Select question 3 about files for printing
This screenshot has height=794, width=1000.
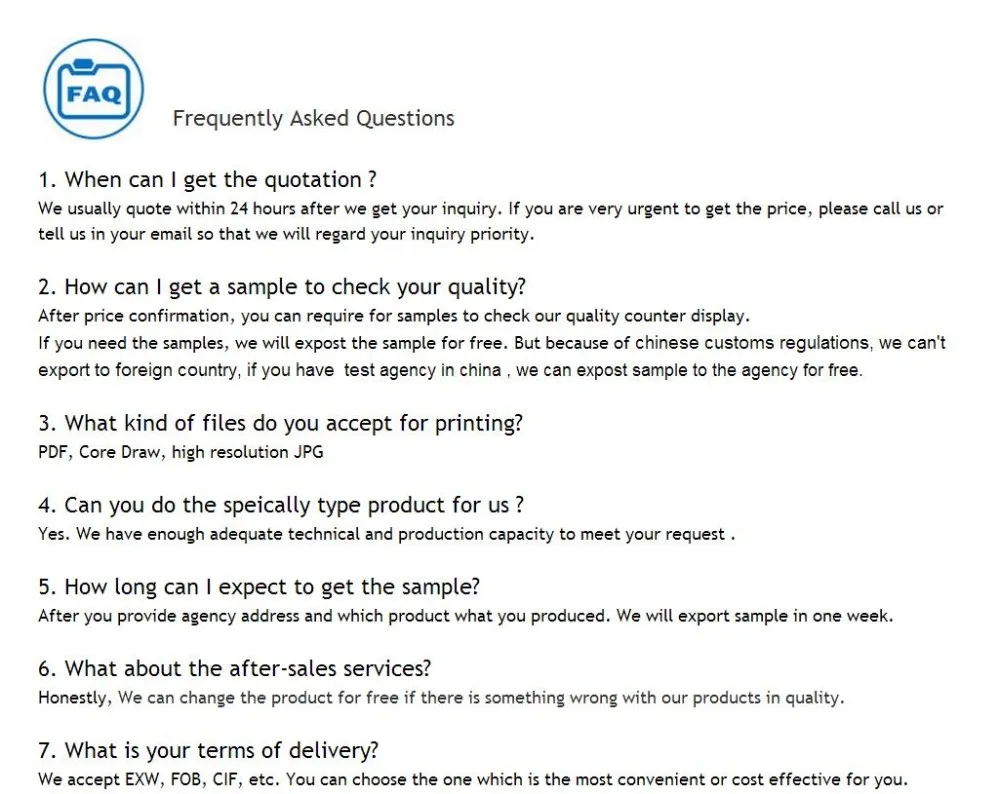280,423
